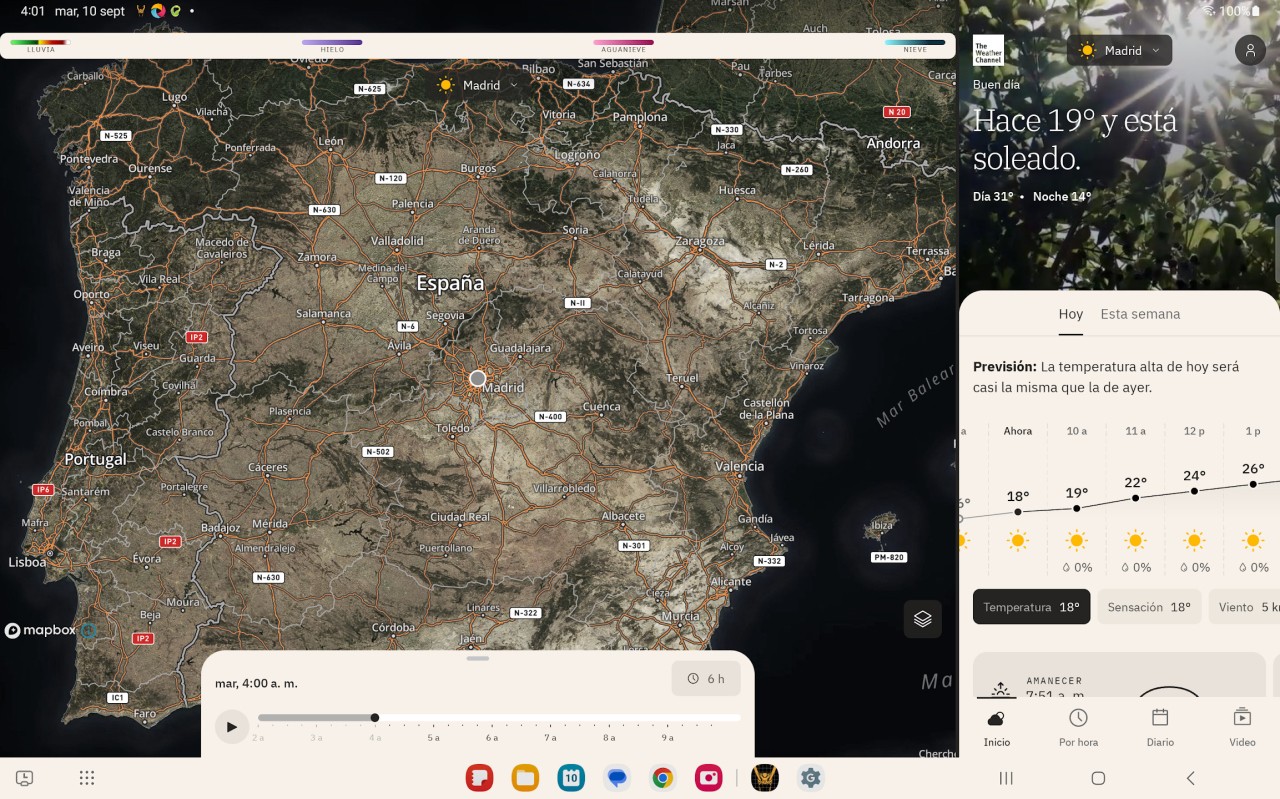
Task: Click the radar timeline slider handle
Action: 375,717
